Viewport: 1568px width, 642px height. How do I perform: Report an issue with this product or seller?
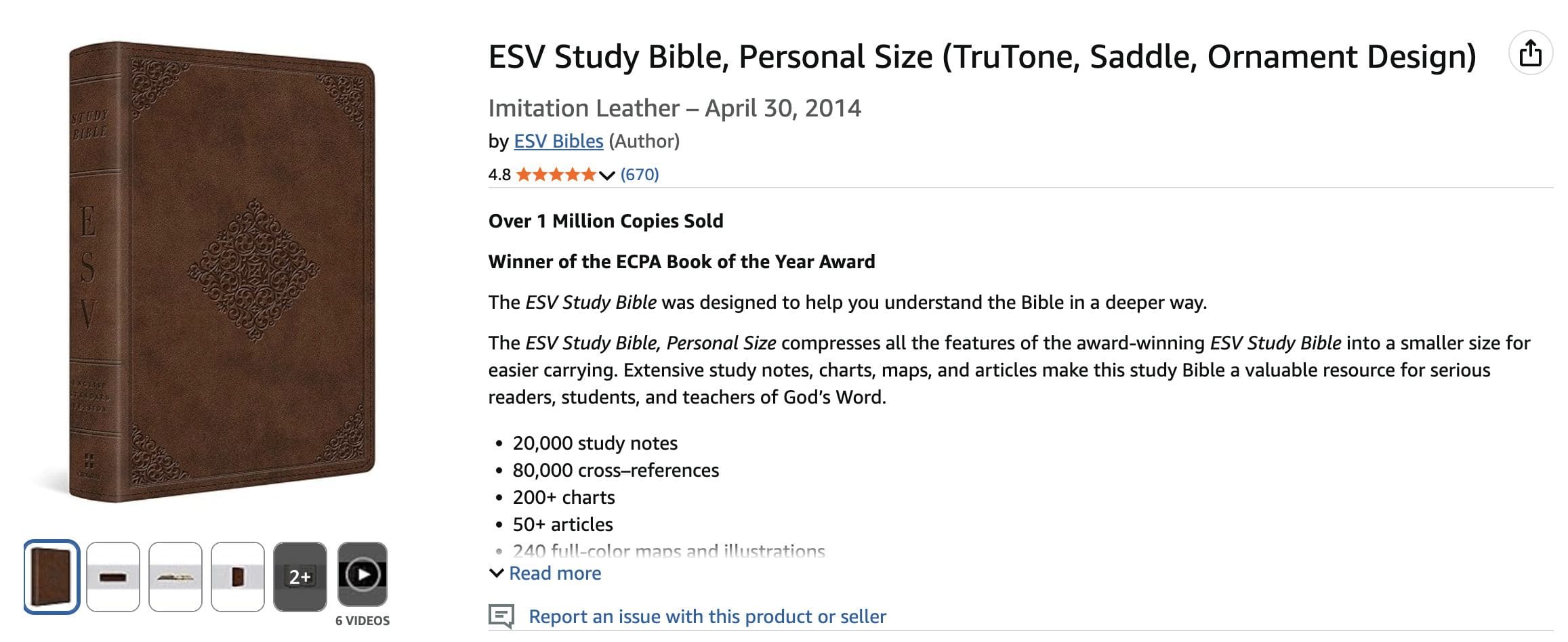pyautogui.click(x=707, y=616)
